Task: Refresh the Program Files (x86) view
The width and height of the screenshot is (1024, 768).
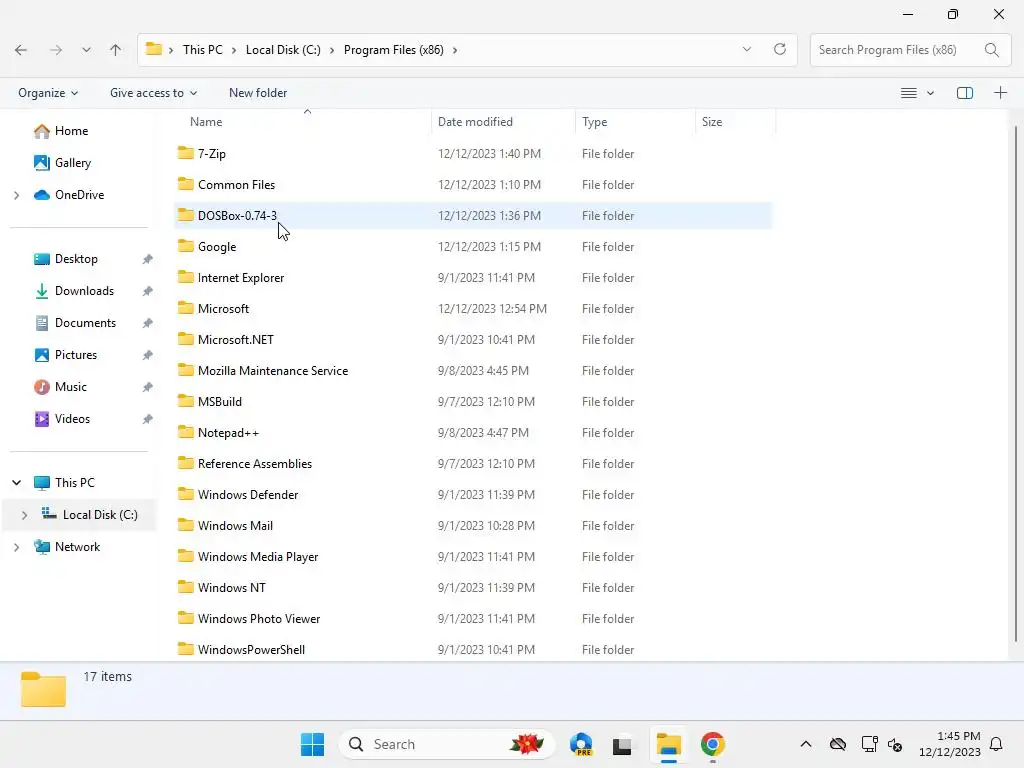Action: point(780,50)
